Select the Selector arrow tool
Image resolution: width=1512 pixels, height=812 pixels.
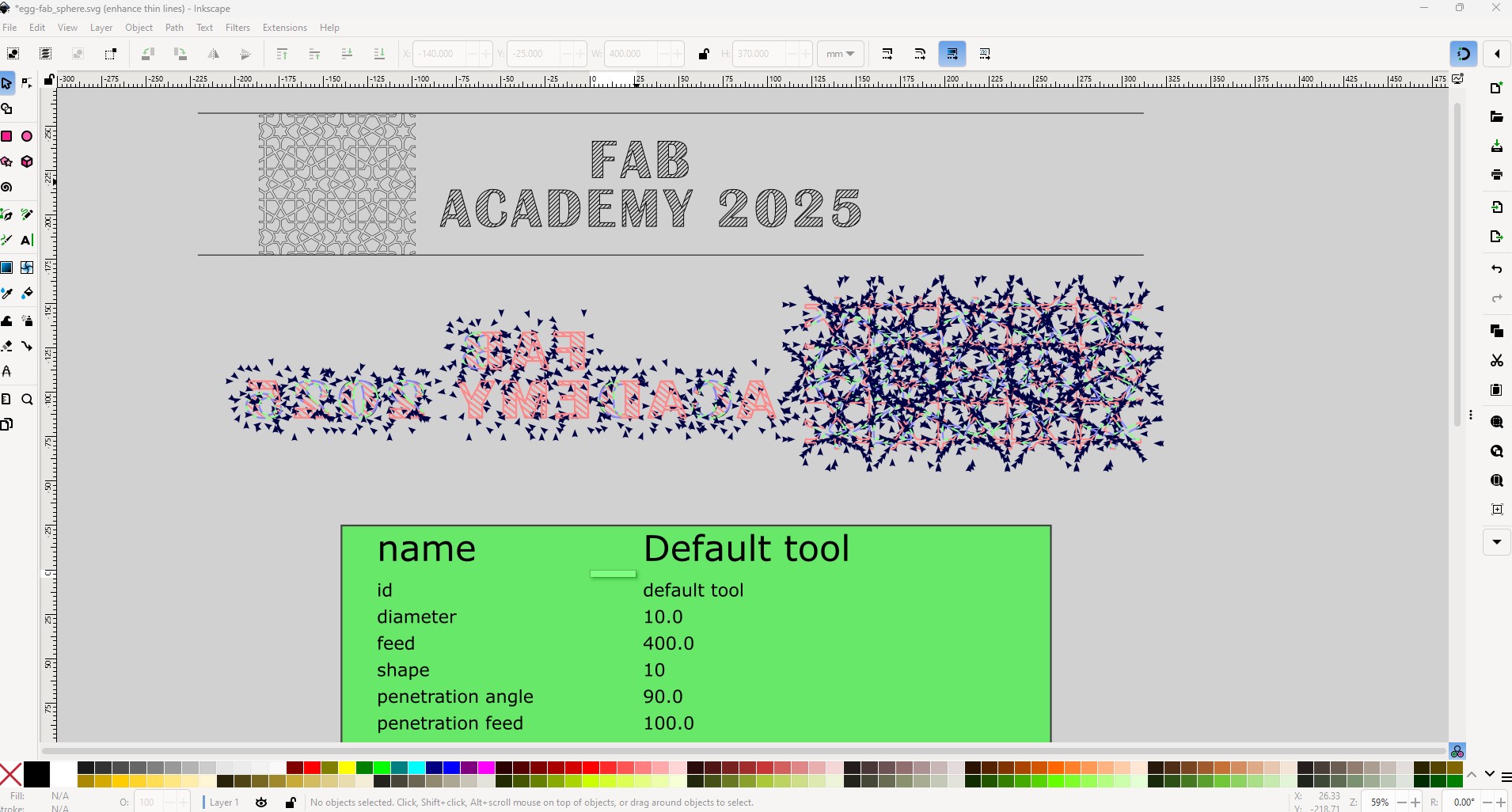(7, 83)
